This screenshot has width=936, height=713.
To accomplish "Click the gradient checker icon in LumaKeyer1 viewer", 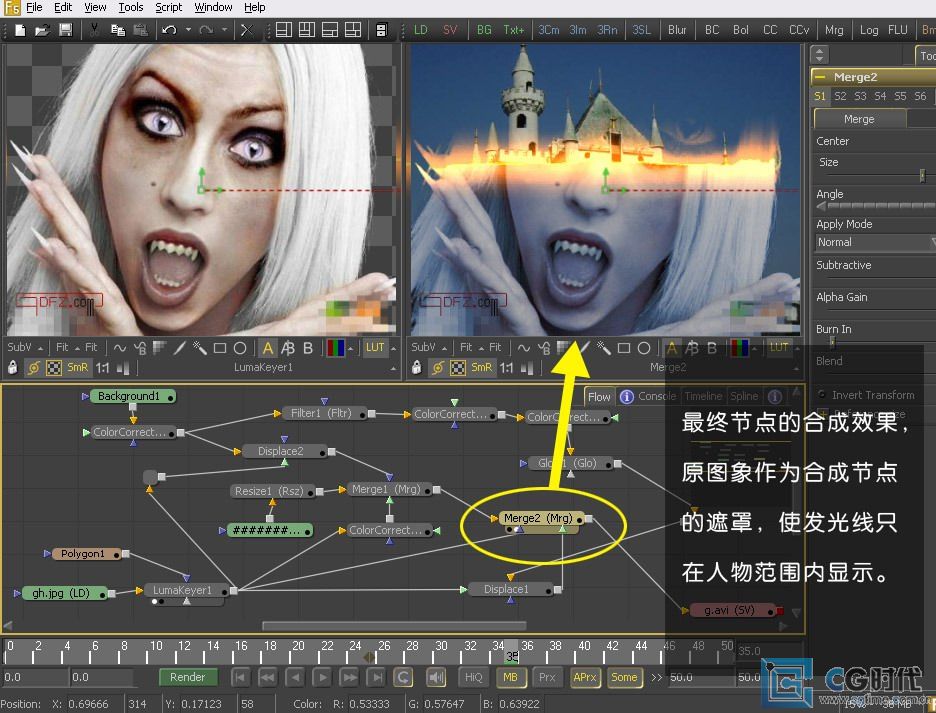I will (x=159, y=348).
